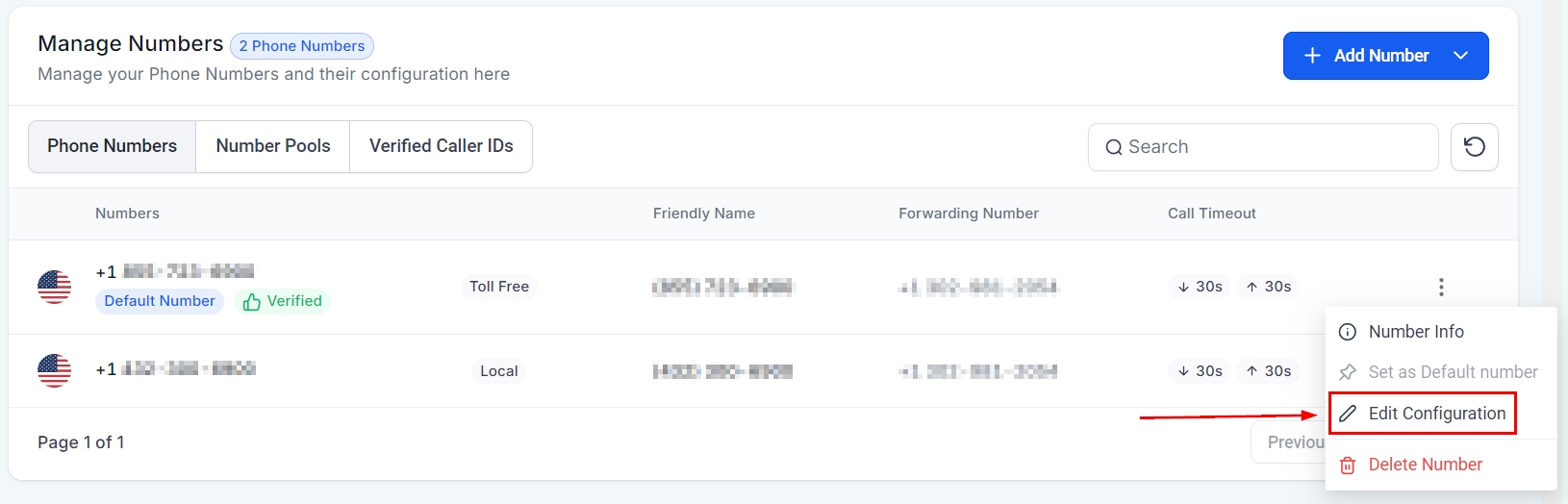This screenshot has width=1568, height=504.
Task: Click the trash icon next to Delete Number
Action: [x=1348, y=466]
